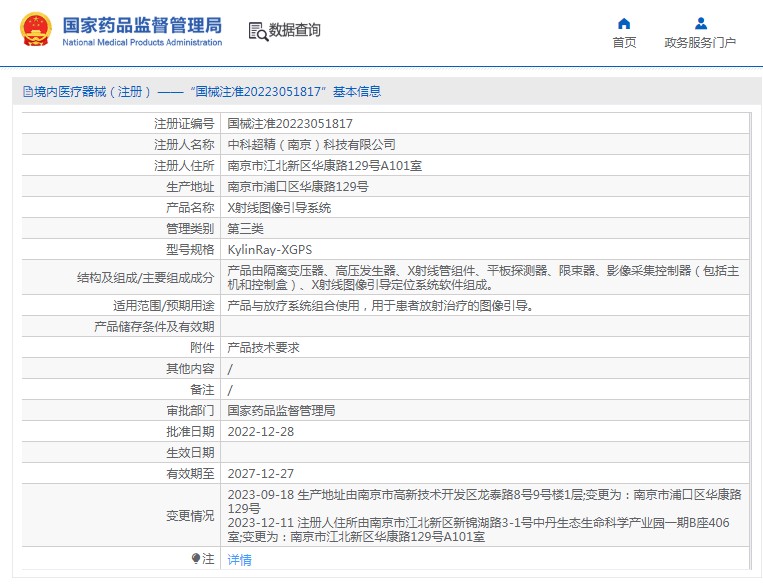Image resolution: width=763 pixels, height=588 pixels.
Task: Click the 数据查询 label
Action: pos(294,30)
